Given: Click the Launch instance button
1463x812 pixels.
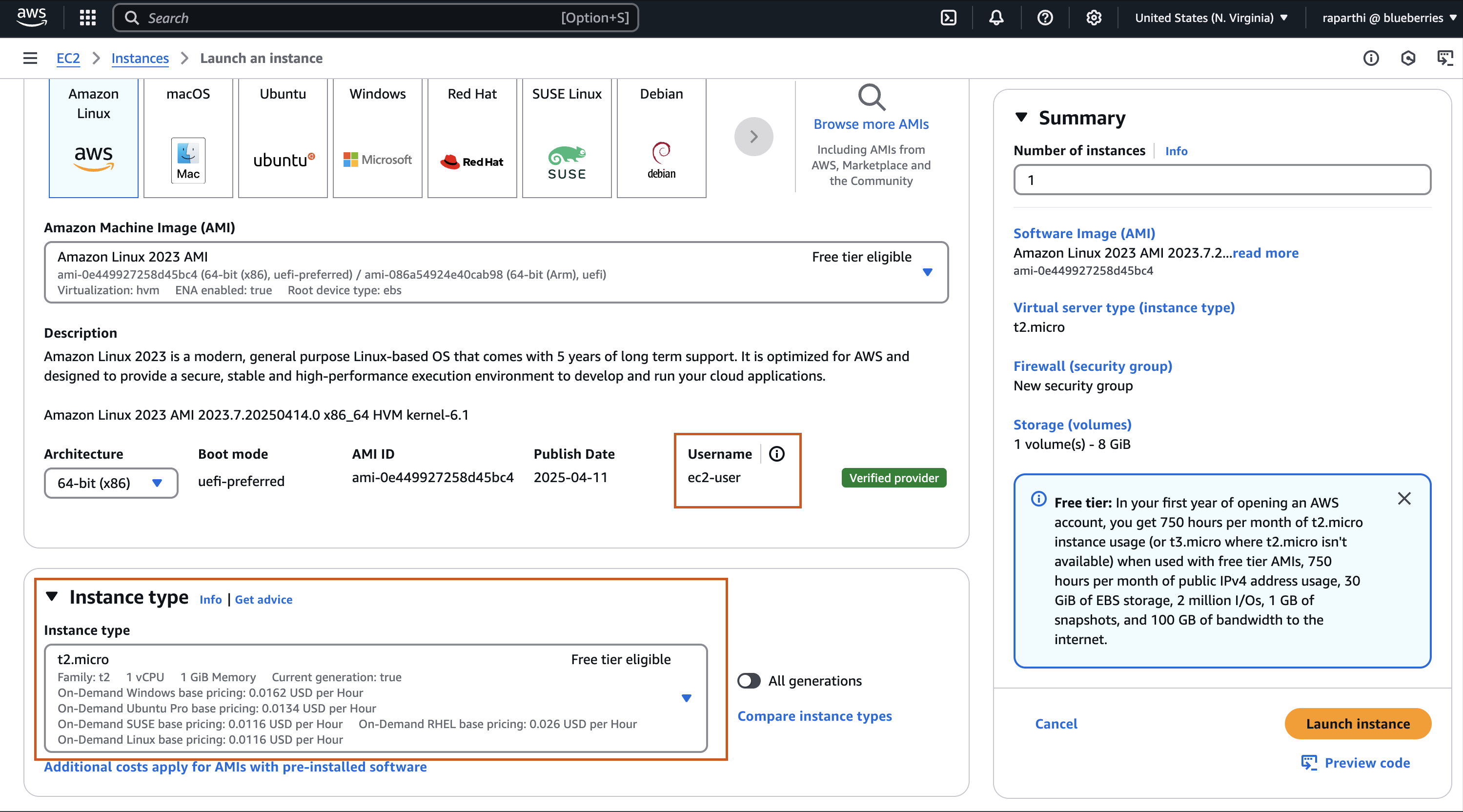Looking at the screenshot, I should [1358, 724].
